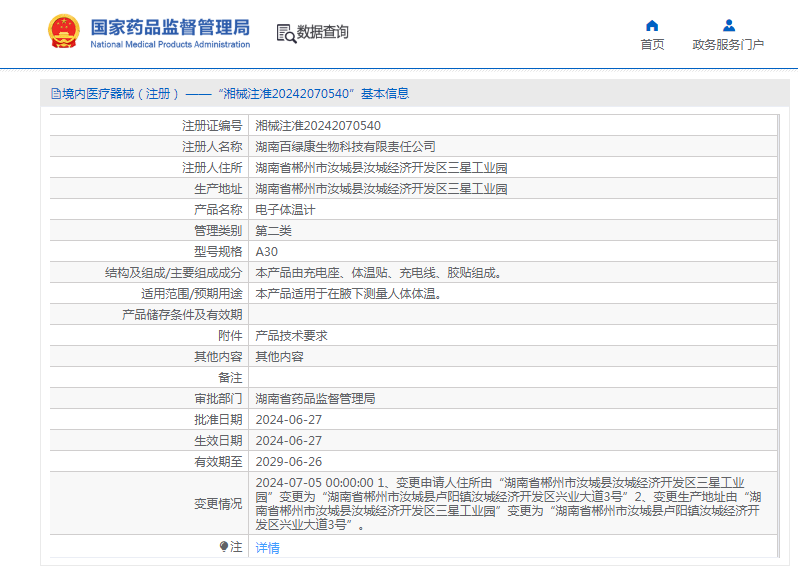Click the 附件 label

tap(230, 336)
